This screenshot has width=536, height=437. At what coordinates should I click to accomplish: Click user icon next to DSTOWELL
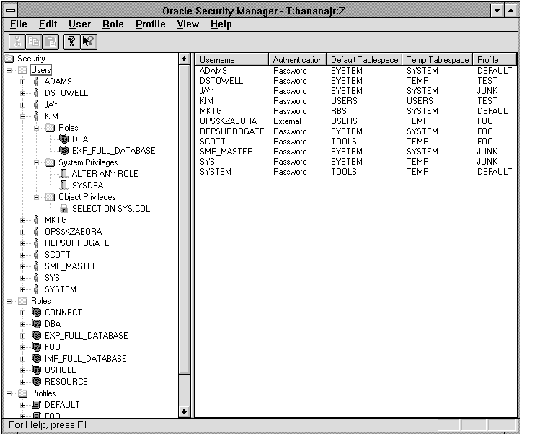36,93
